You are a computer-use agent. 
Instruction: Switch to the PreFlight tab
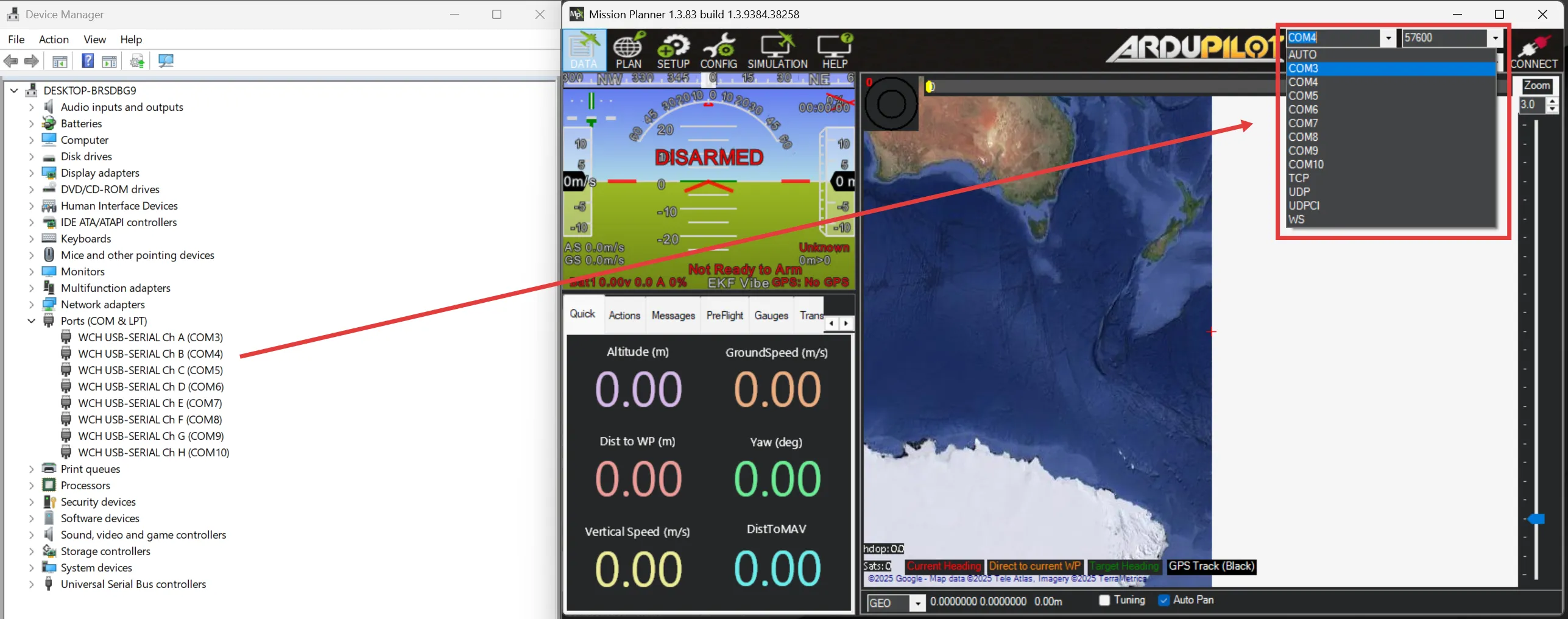pos(725,315)
